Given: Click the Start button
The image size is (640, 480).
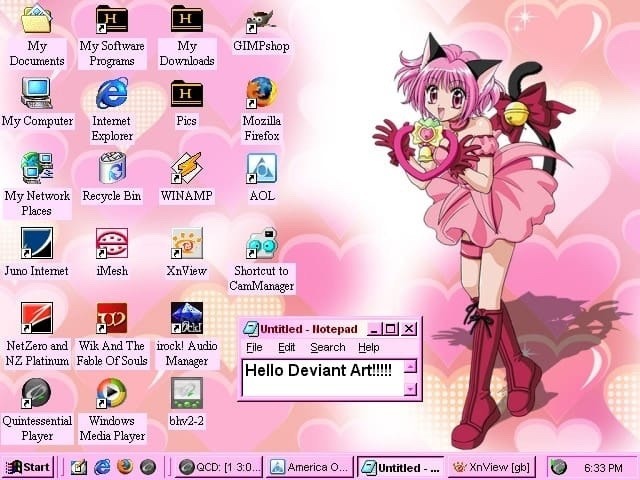Looking at the screenshot, I should coord(28,467).
